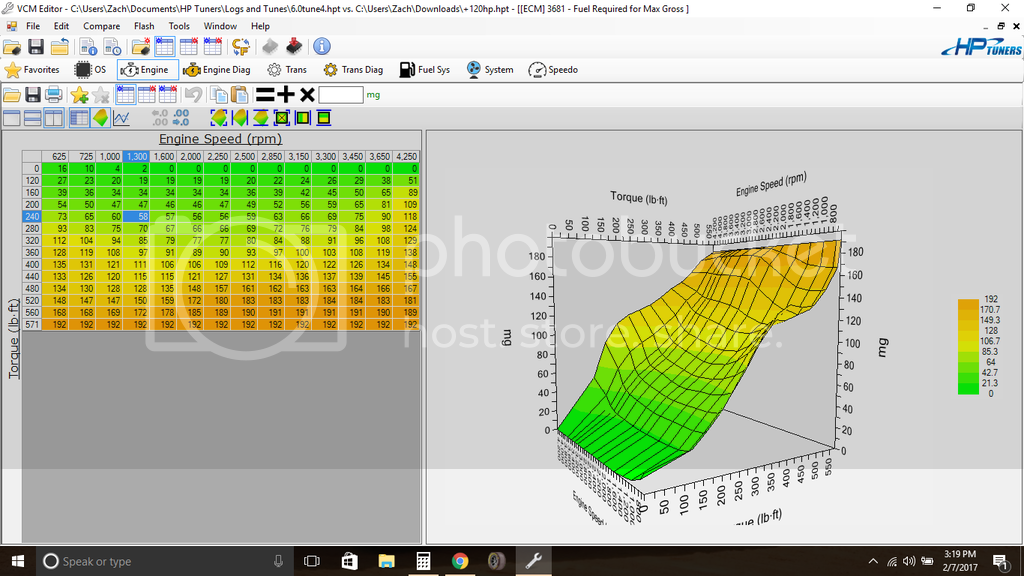Open the System section

490,70
